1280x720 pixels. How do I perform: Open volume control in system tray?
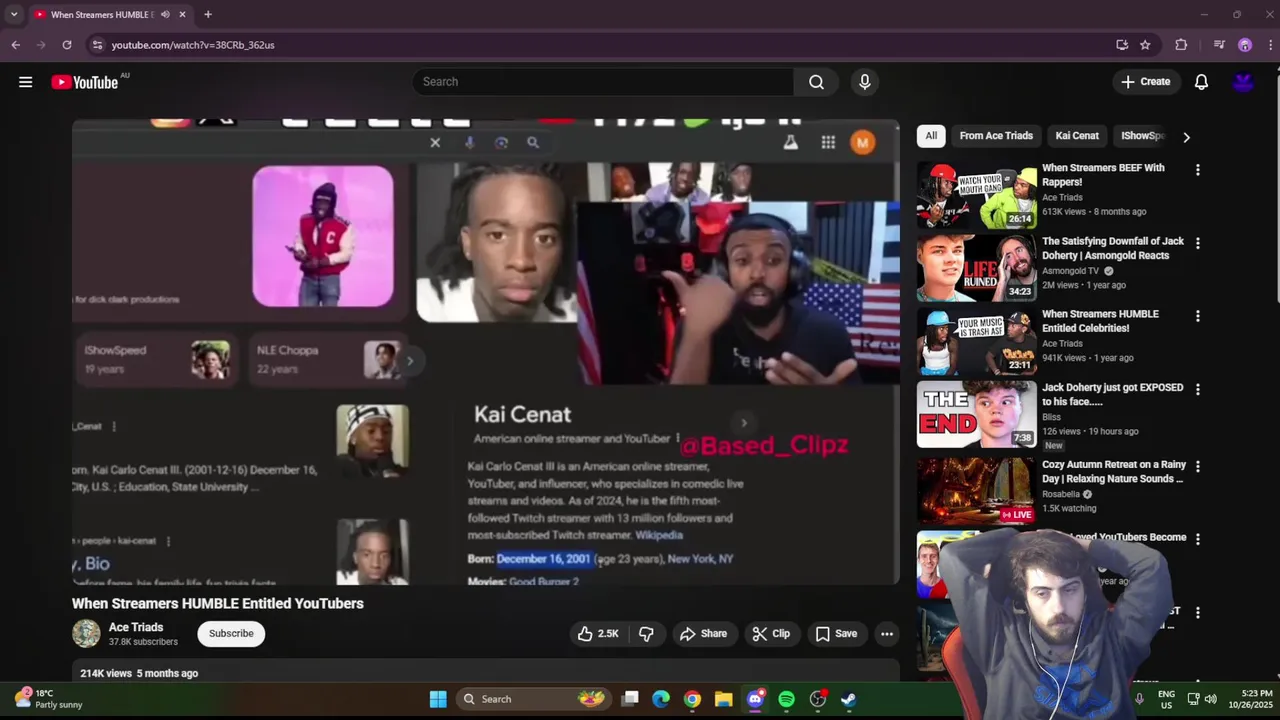[x=1211, y=699]
